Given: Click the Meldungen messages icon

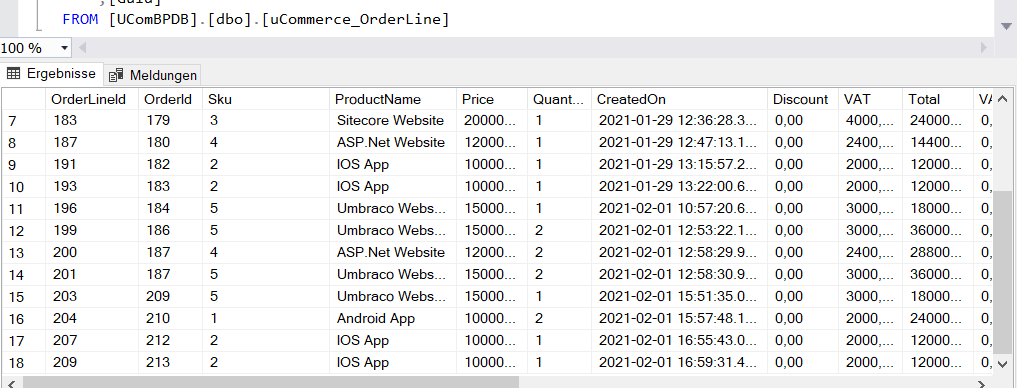Looking at the screenshot, I should pyautogui.click(x=116, y=75).
